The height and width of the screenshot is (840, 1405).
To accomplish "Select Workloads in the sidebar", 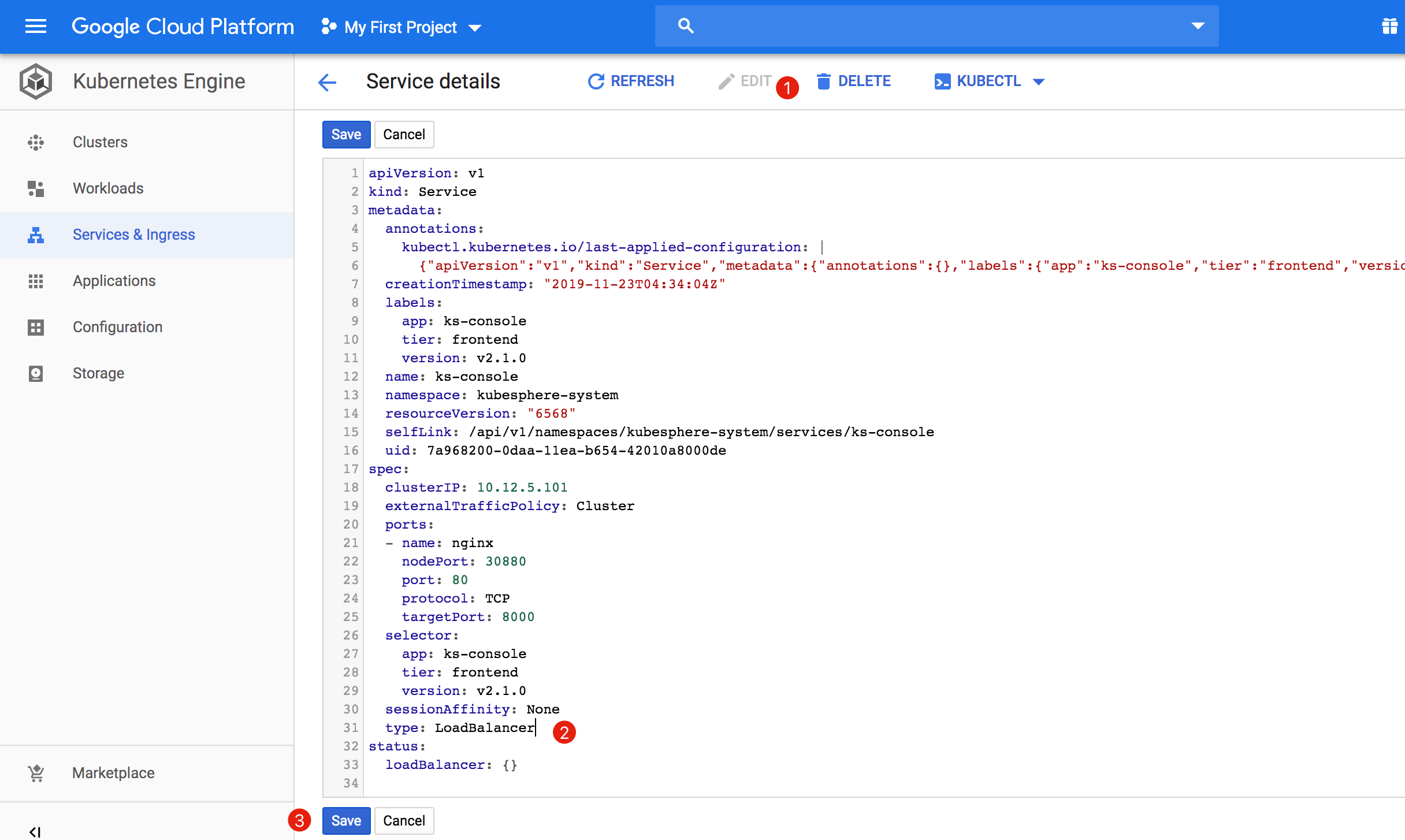I will point(108,188).
